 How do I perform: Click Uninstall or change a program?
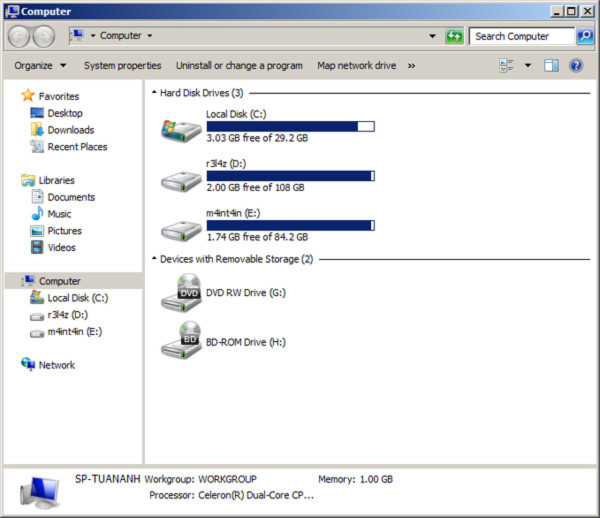coord(239,65)
